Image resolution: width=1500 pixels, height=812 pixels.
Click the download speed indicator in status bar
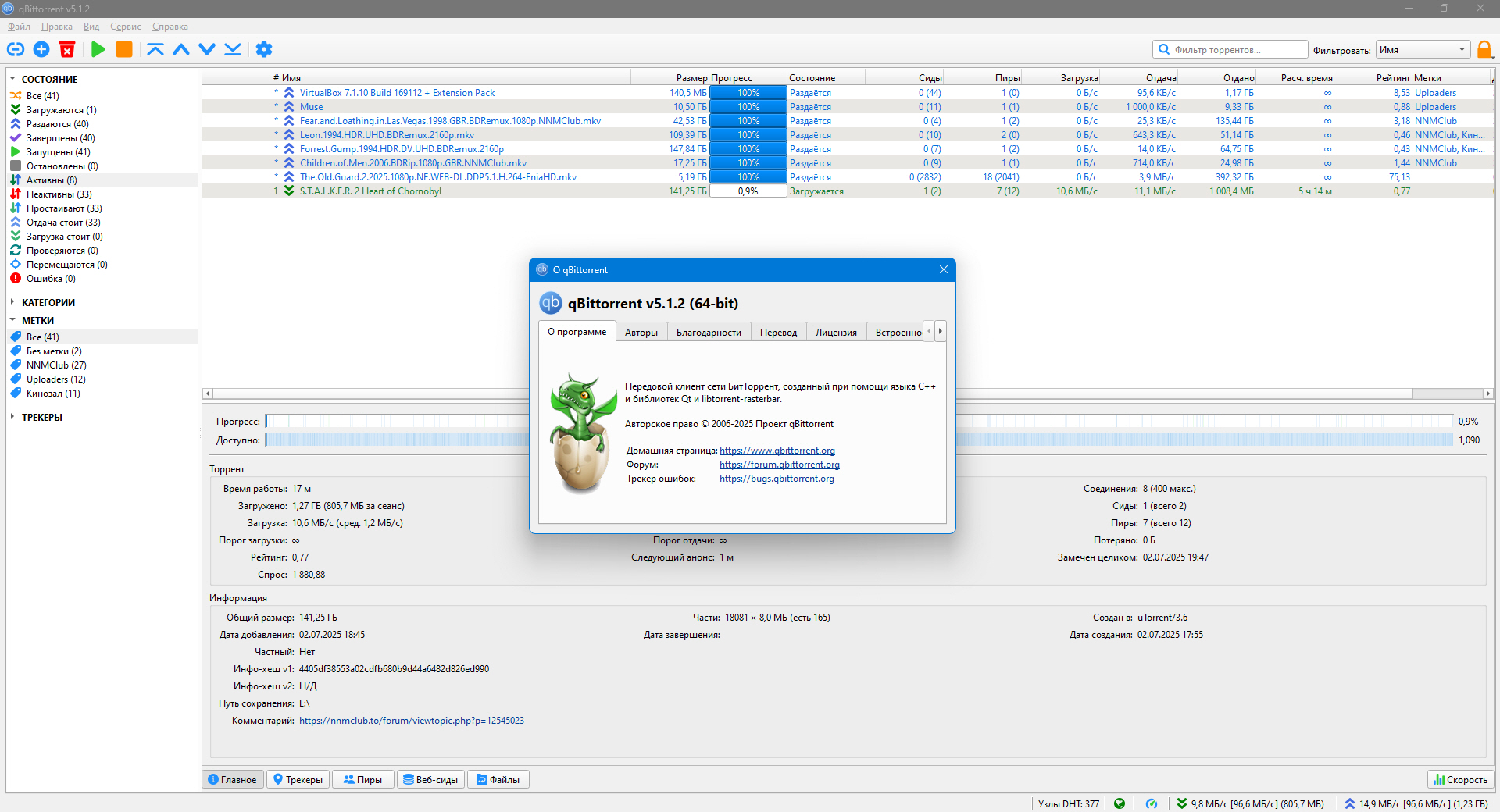(x=1250, y=803)
